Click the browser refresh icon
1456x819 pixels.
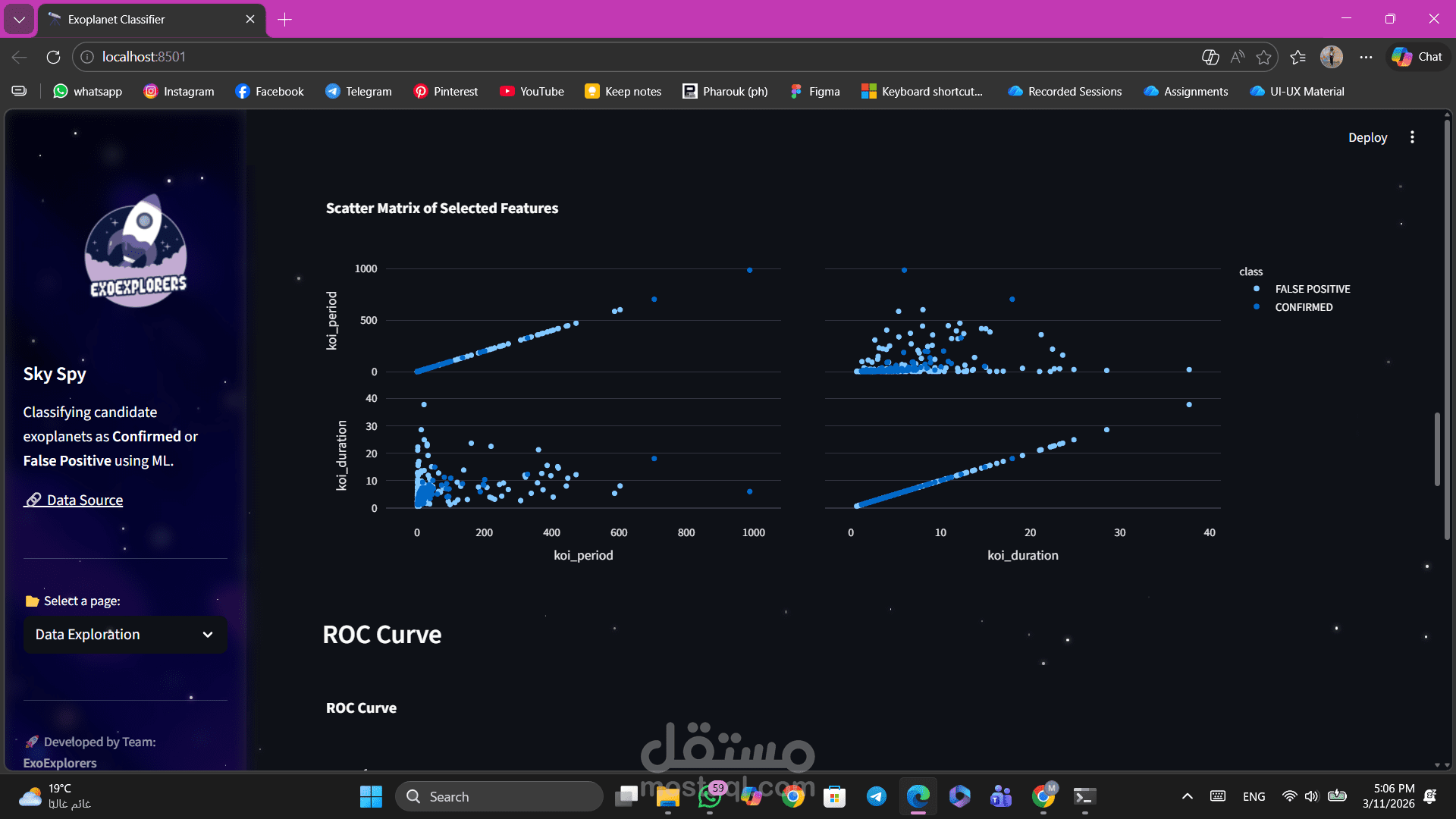point(53,57)
